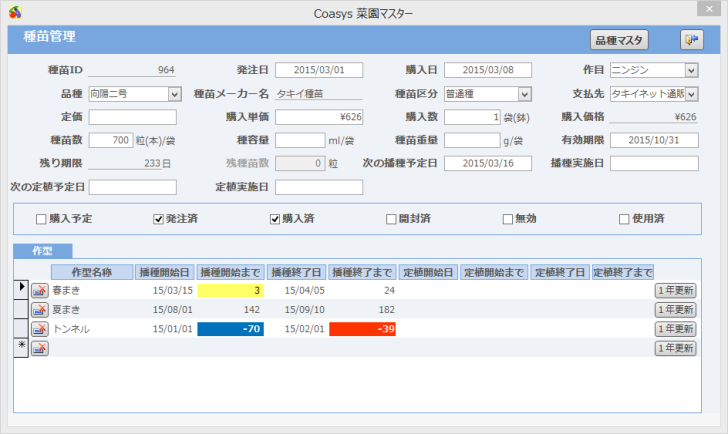Click the delete icon in the 春まき row
728x434 pixels.
pyautogui.click(x=41, y=290)
